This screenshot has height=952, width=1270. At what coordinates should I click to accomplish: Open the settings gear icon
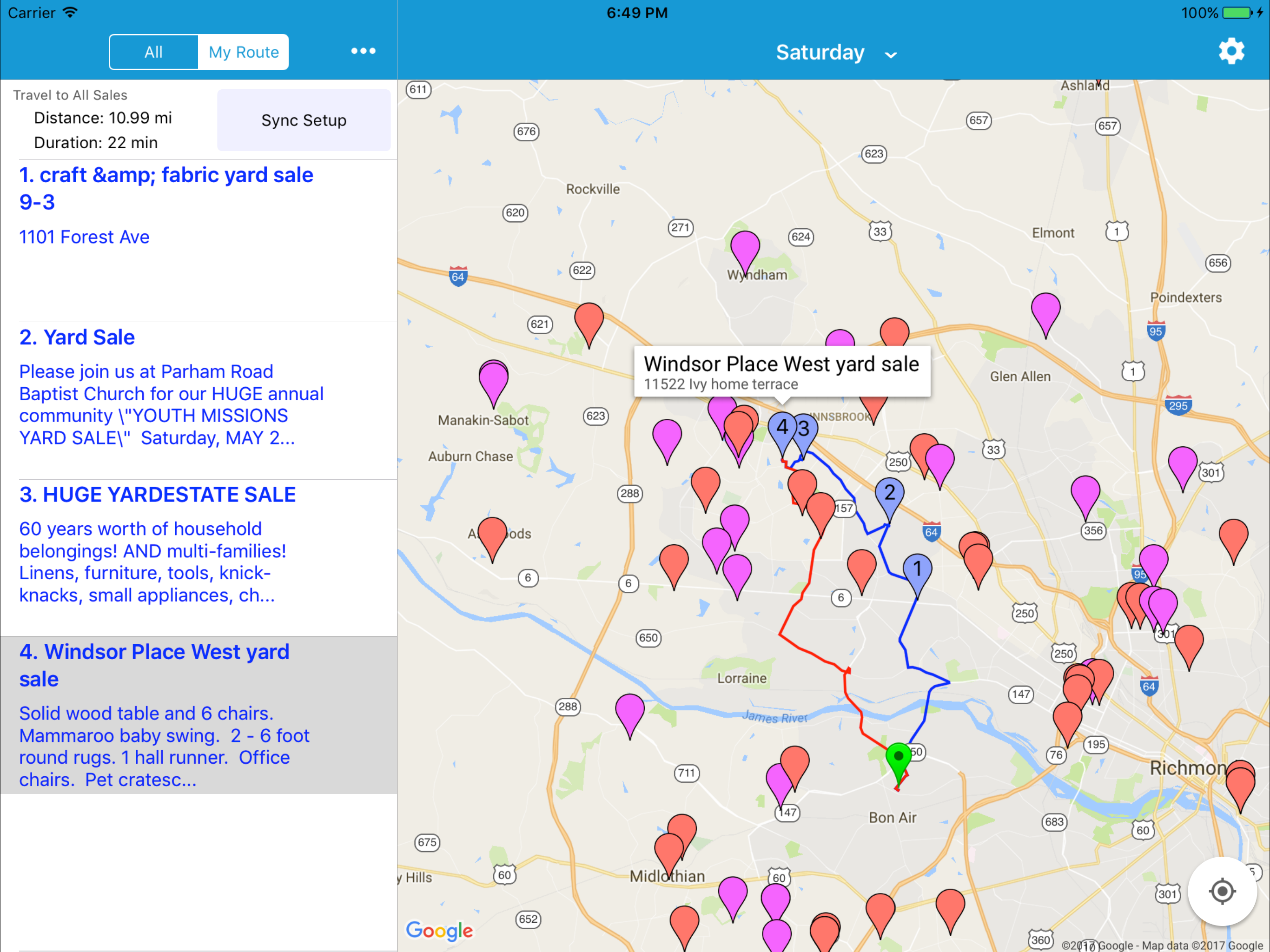tap(1231, 52)
